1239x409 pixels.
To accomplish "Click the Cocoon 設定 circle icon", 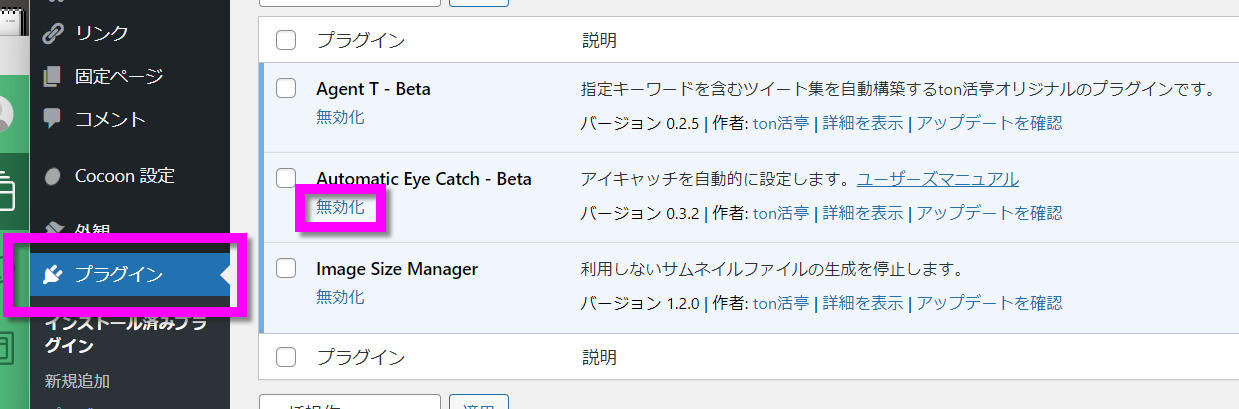I will [54, 176].
